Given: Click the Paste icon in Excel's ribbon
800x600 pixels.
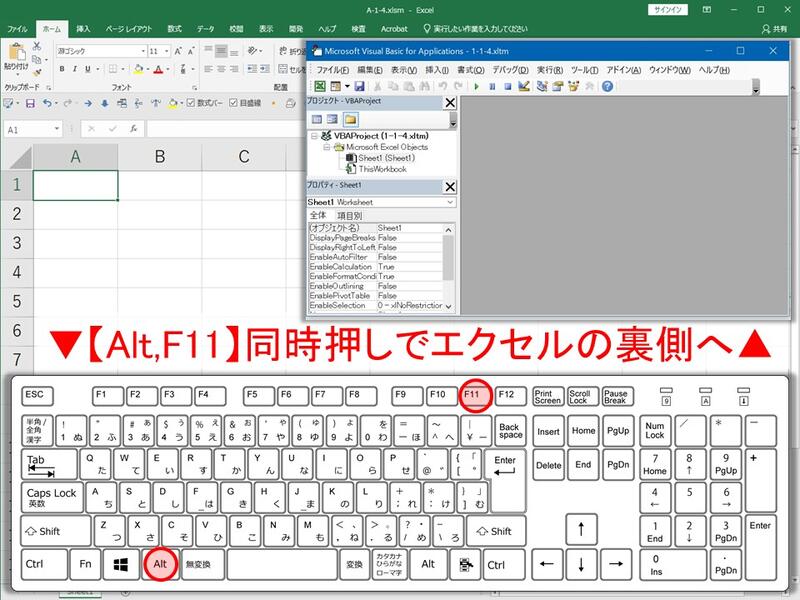Looking at the screenshot, I should tap(16, 52).
